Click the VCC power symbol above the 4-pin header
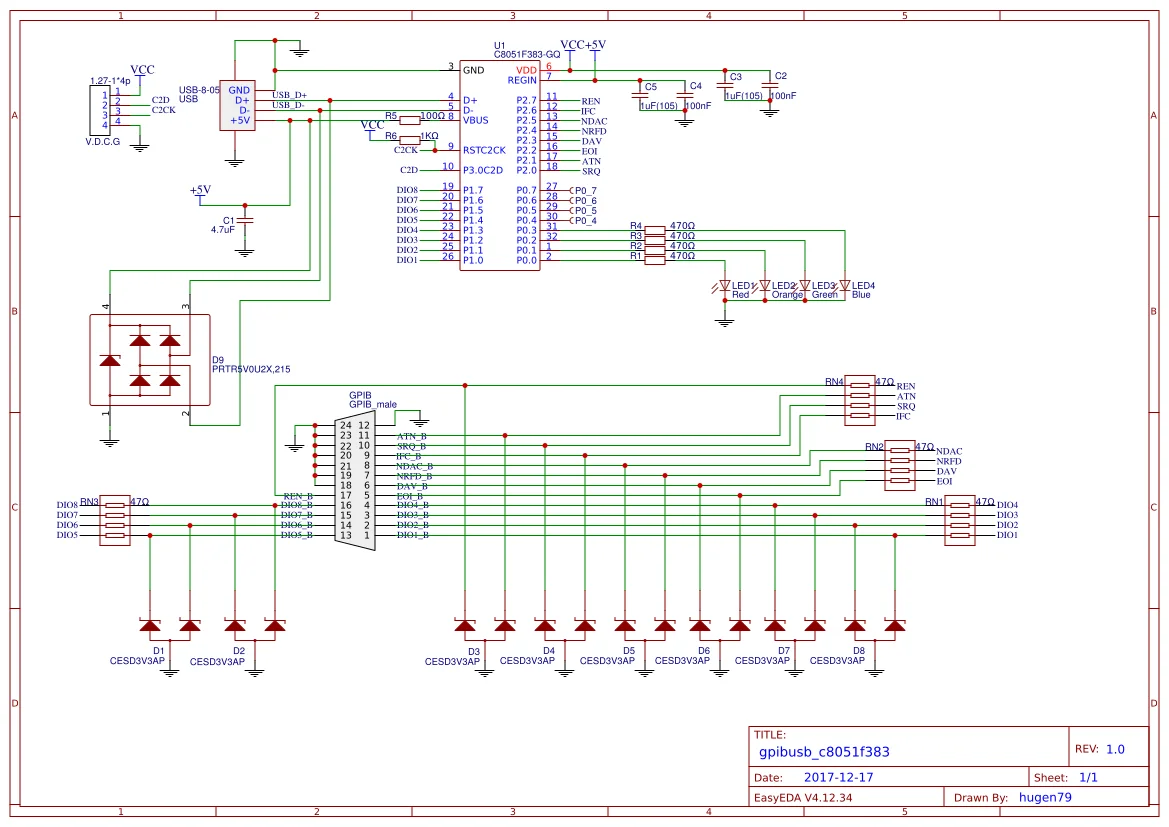 142,72
